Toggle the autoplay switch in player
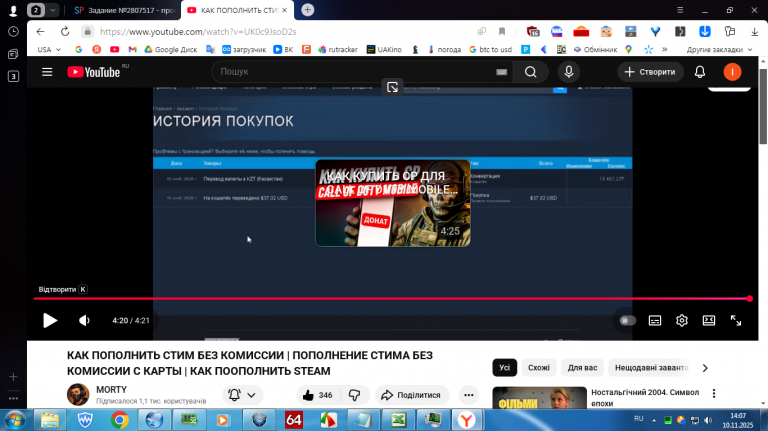This screenshot has height=431, width=768. [x=627, y=320]
